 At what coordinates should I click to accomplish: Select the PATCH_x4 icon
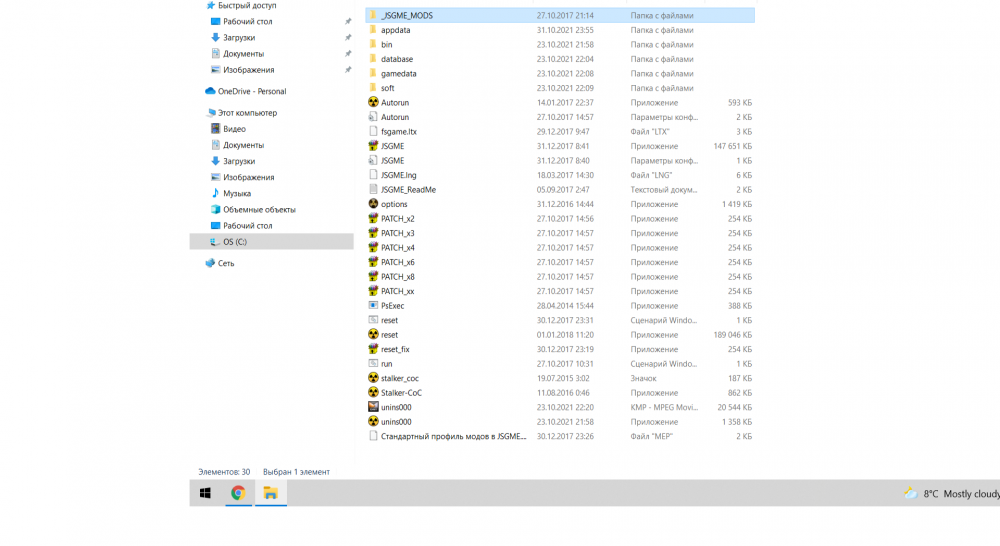373,247
